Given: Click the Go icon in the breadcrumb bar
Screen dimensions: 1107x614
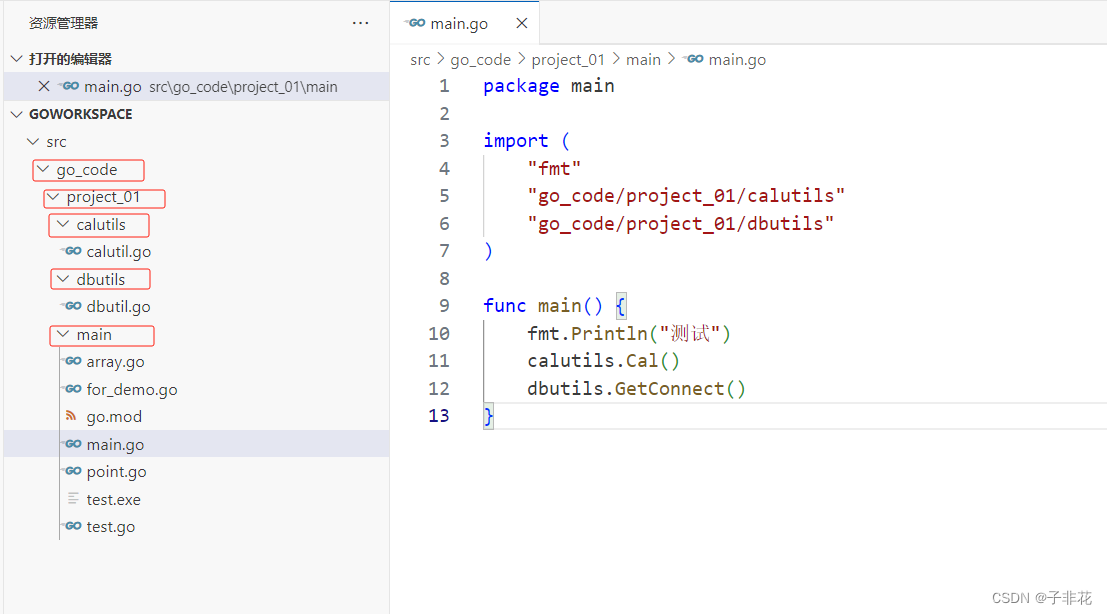Looking at the screenshot, I should click(693, 59).
